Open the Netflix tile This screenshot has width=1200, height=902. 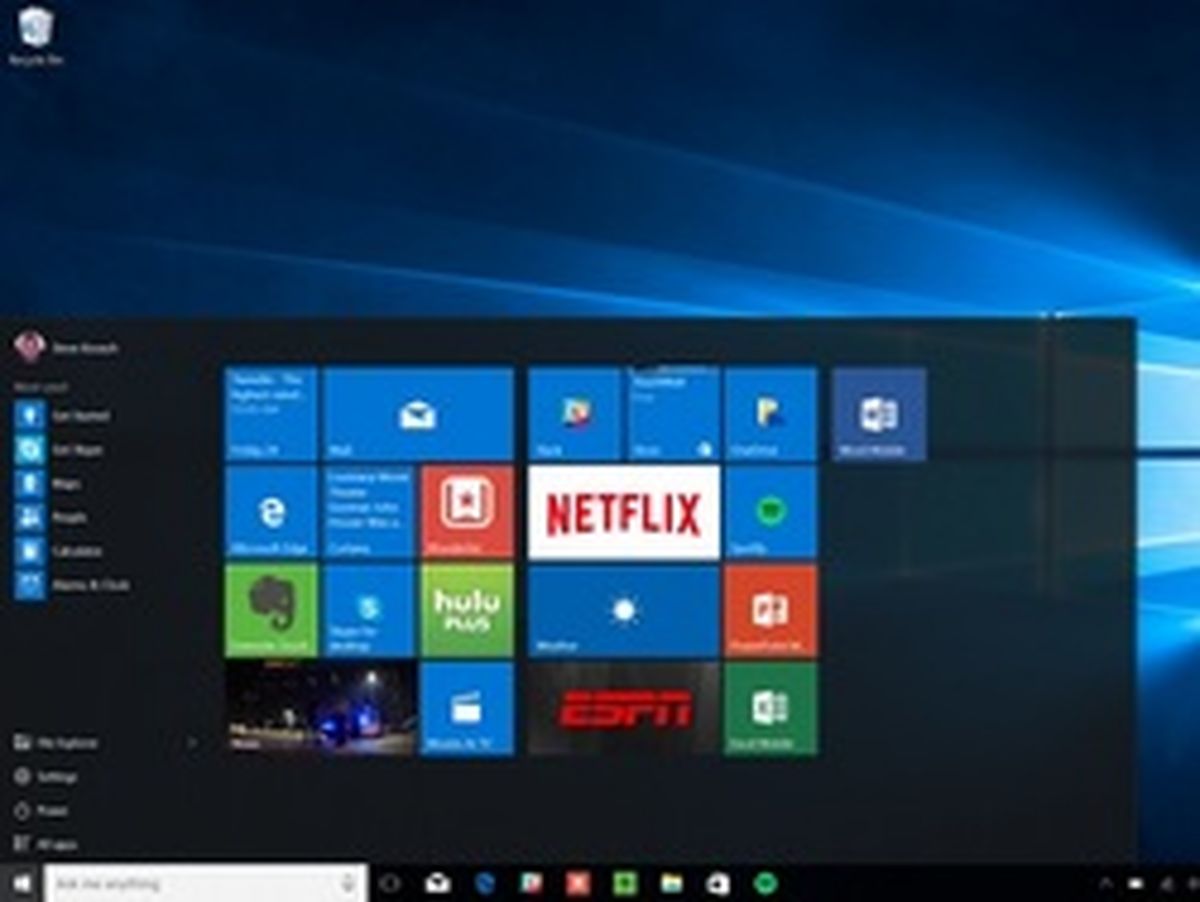click(623, 511)
